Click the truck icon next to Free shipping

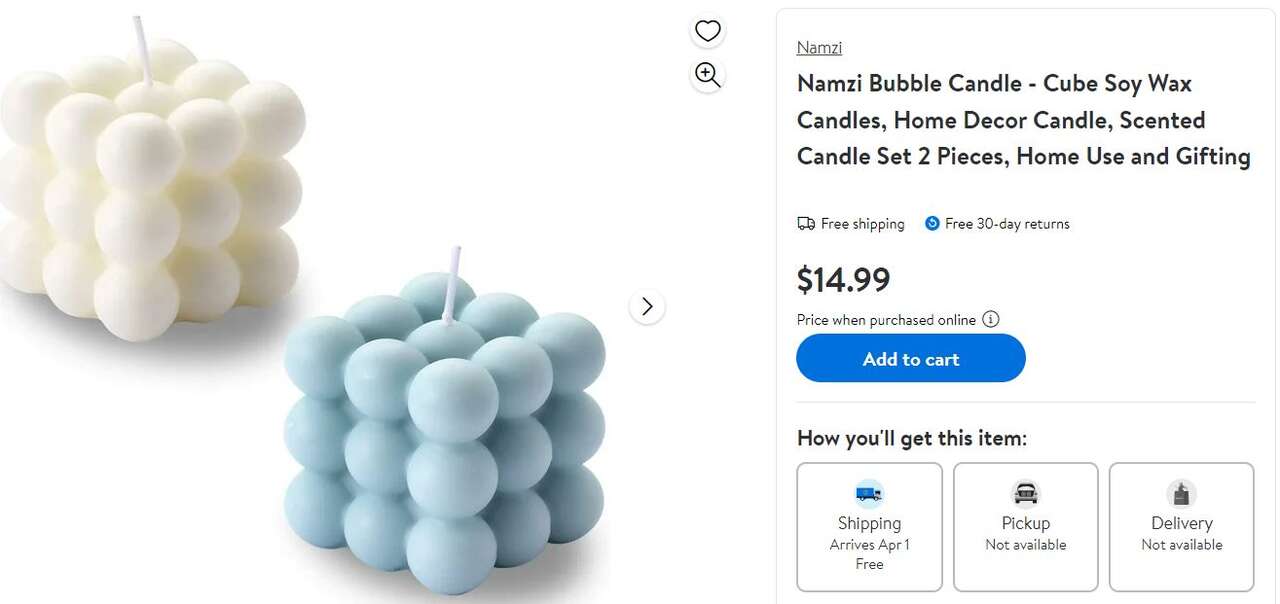click(x=806, y=224)
